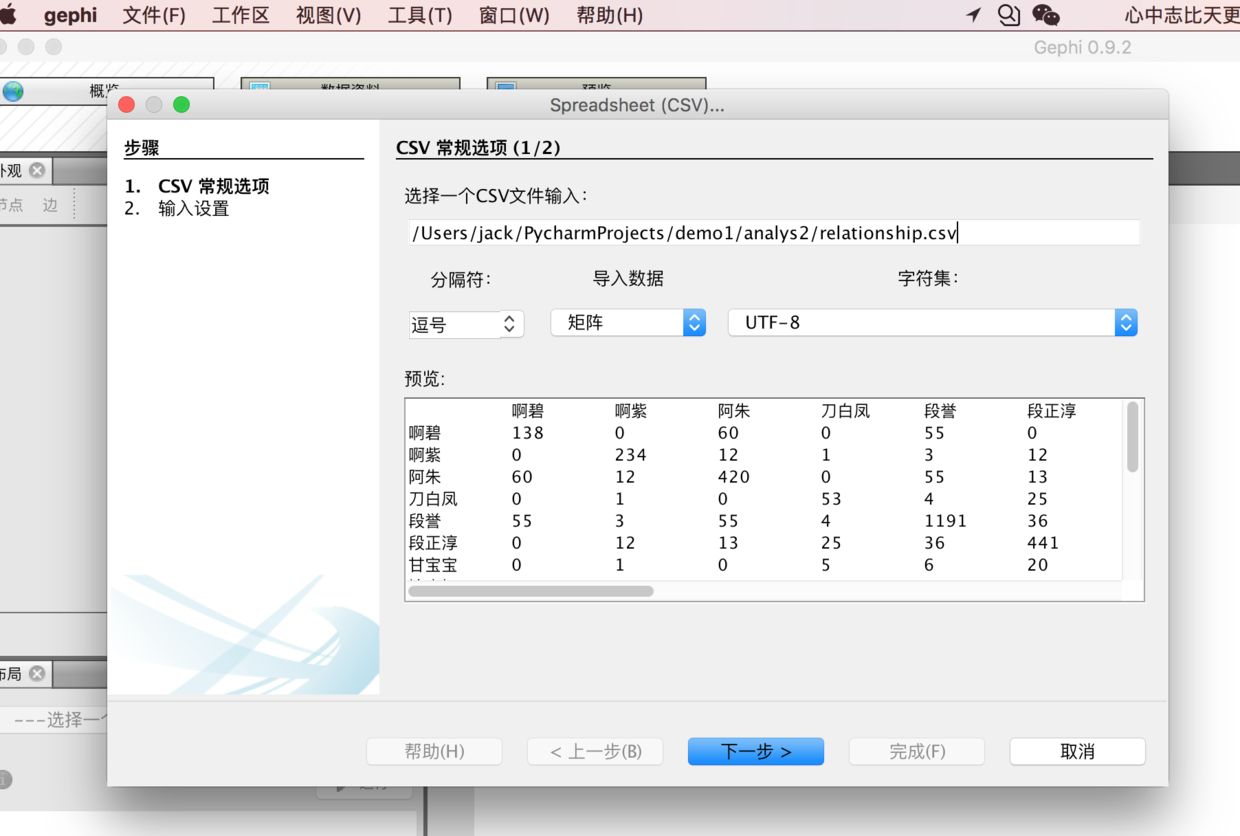Open the chat search icon in the menu bar
This screenshot has width=1240, height=836.
[1009, 15]
